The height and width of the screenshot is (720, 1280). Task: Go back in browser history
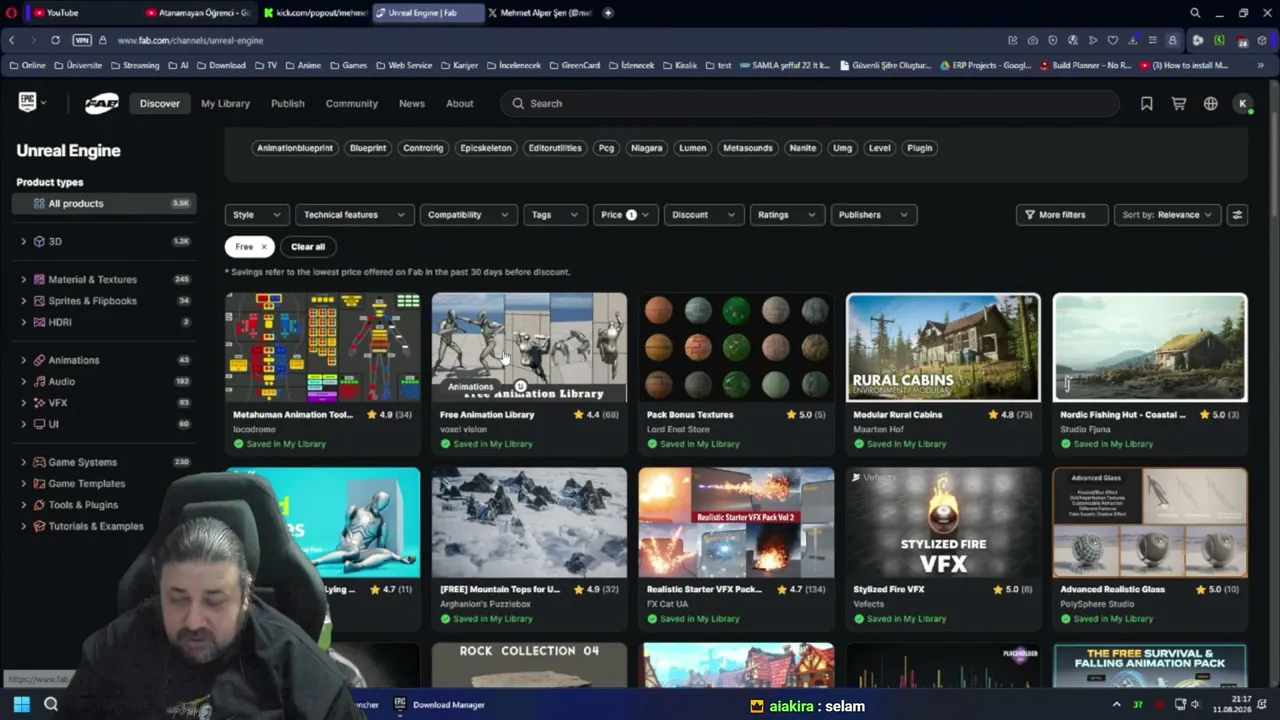click(x=11, y=40)
